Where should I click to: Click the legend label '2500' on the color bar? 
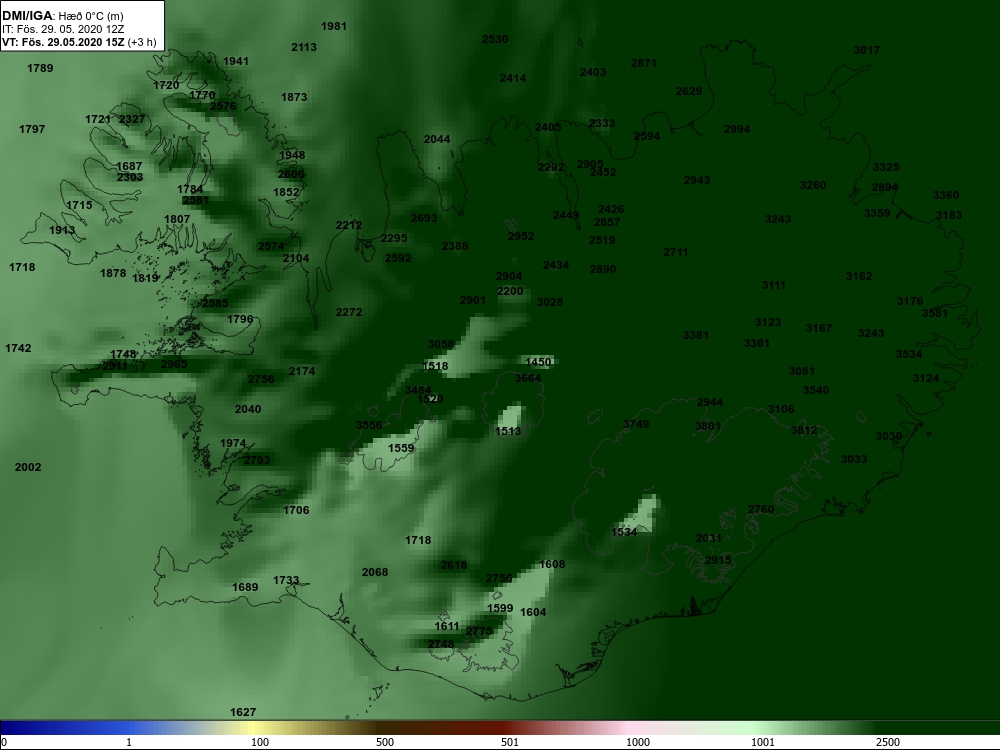(x=888, y=742)
